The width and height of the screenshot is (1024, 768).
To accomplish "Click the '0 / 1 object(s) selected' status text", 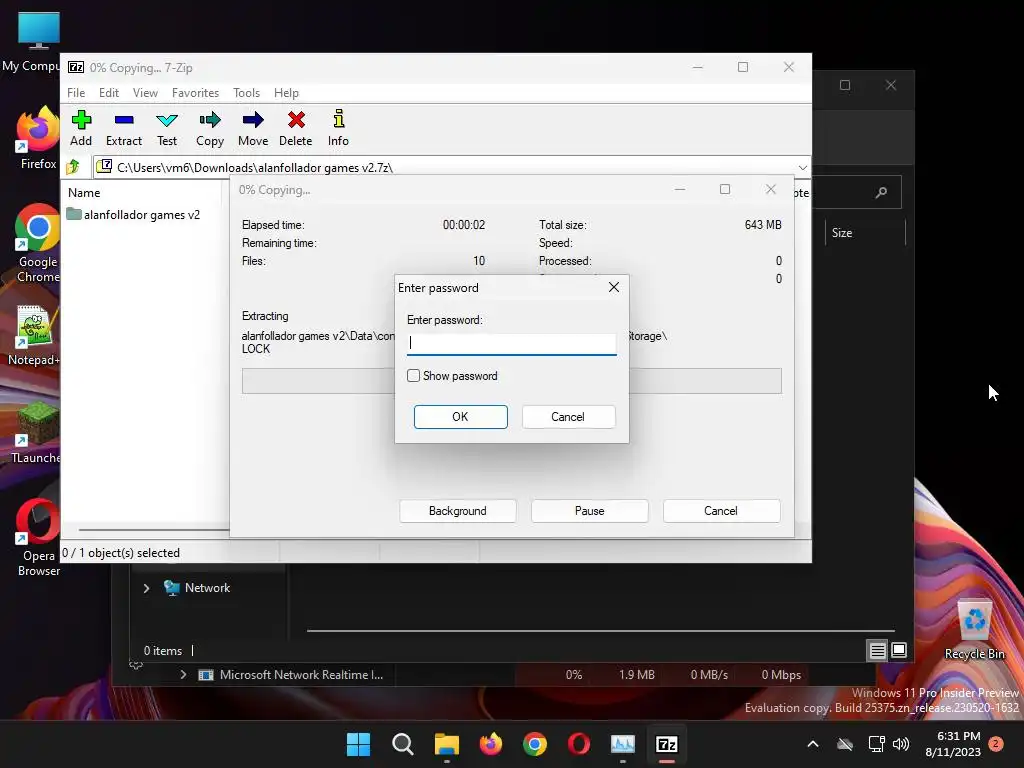I will tap(121, 552).
